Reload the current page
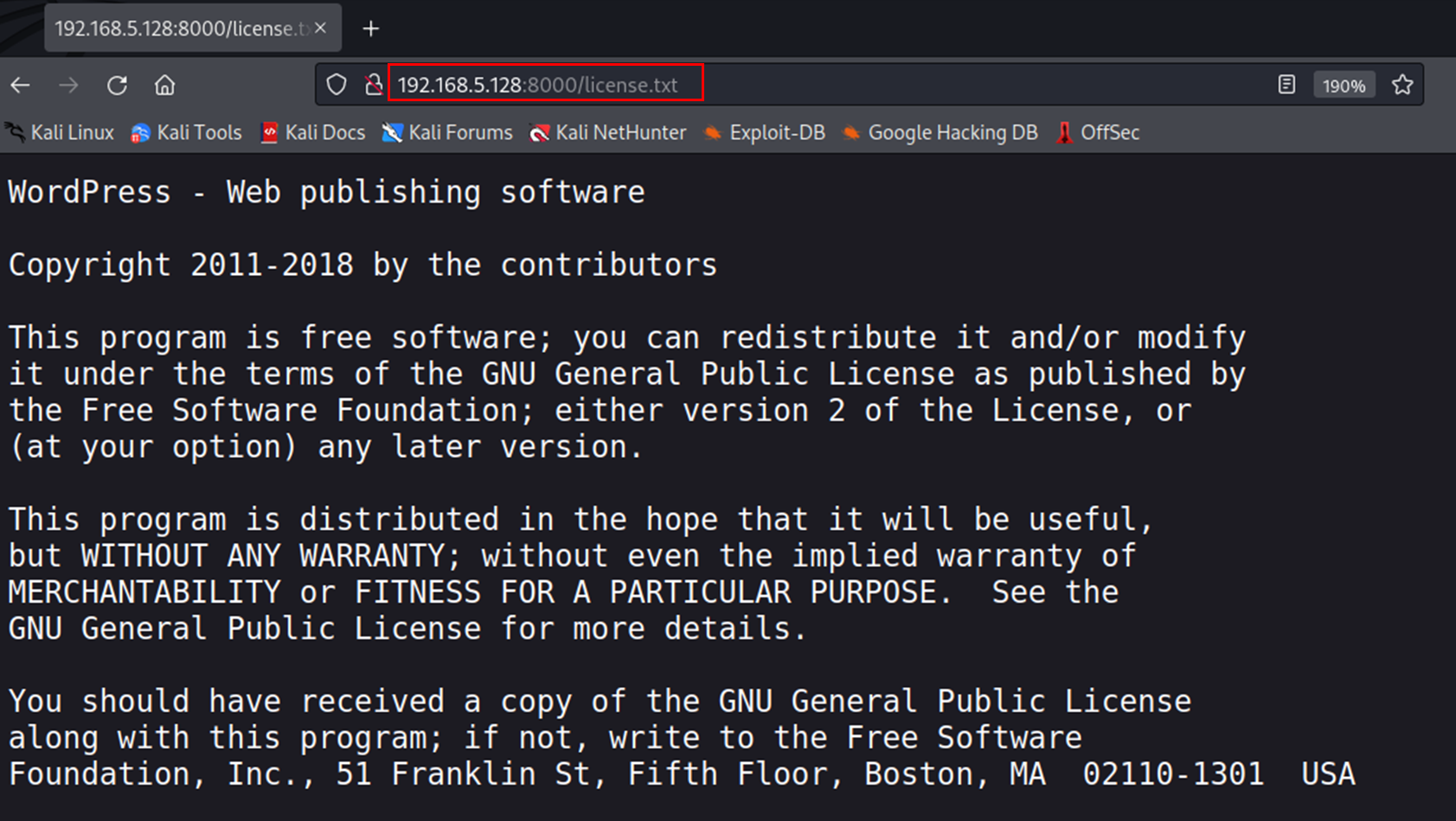This screenshot has height=821, width=1456. point(117,85)
